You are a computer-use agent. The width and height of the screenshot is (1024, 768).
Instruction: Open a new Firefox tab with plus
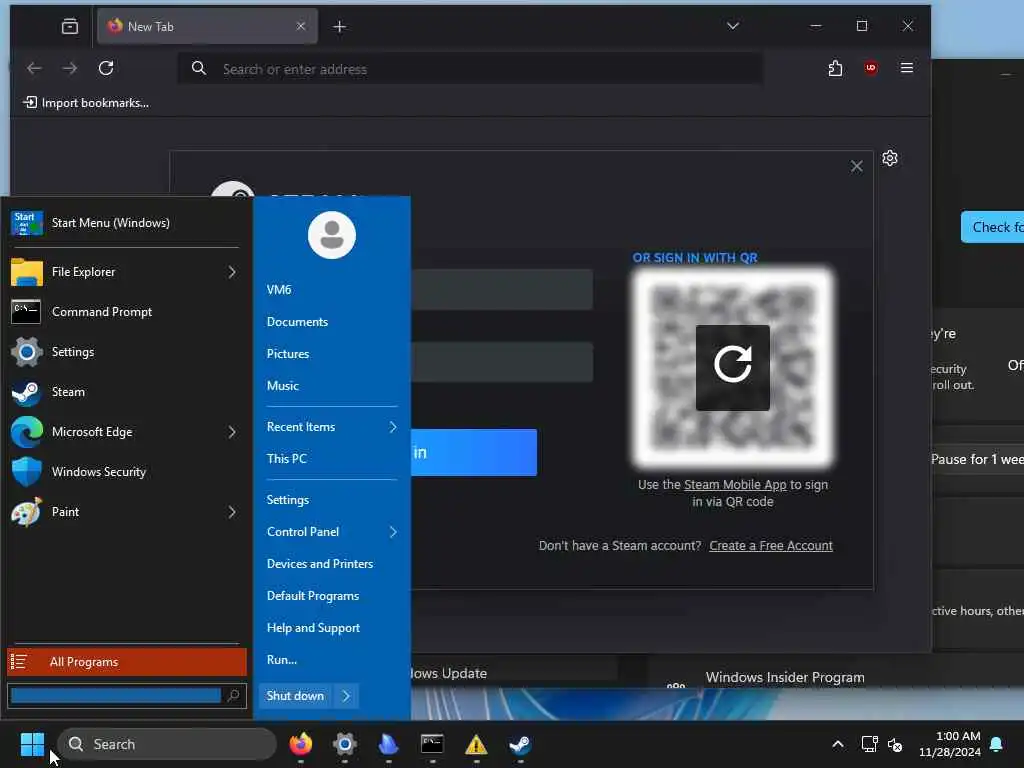[x=340, y=27]
